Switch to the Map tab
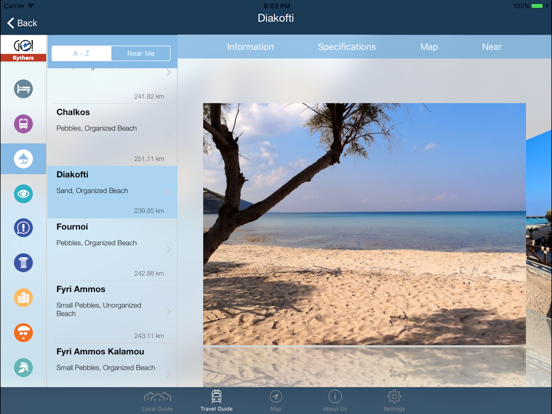The height and width of the screenshot is (414, 552). [429, 47]
